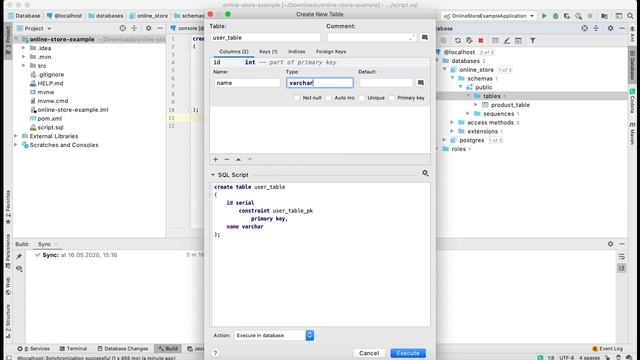Open Search Everywhere magnifier icon
Viewport: 640px width, 360px height.
(630, 16)
